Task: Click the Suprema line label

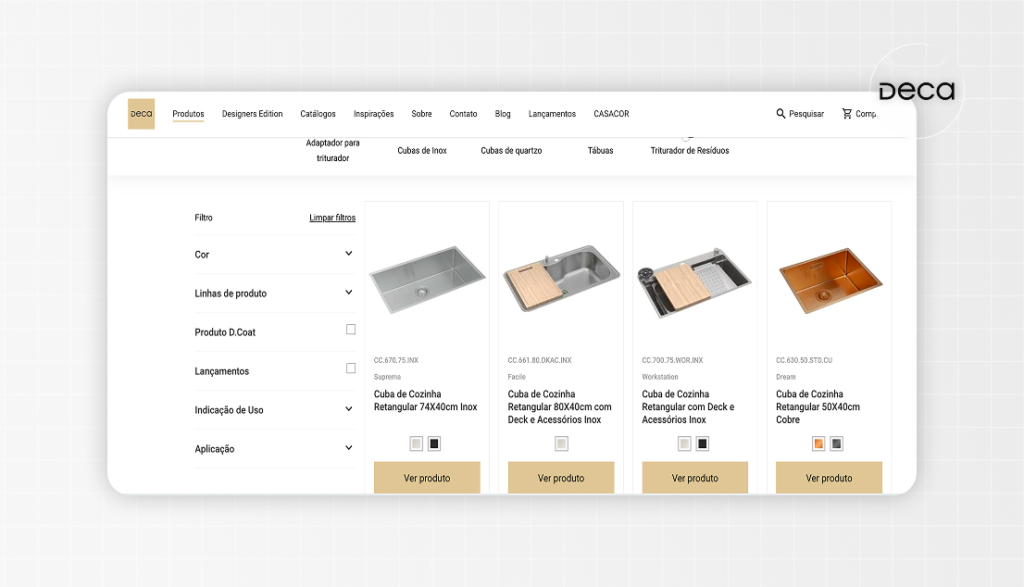Action: pyautogui.click(x=387, y=377)
